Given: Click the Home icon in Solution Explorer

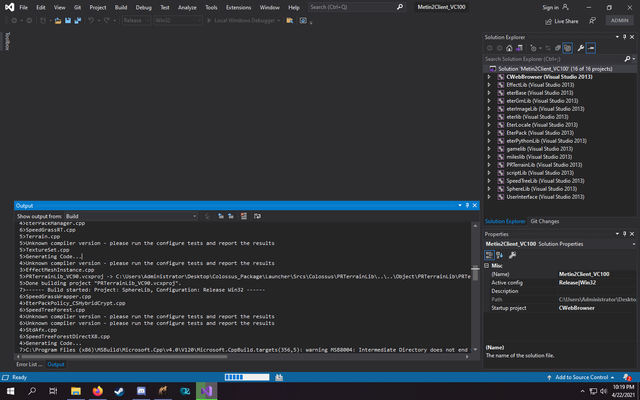Looking at the screenshot, I should (509, 48).
